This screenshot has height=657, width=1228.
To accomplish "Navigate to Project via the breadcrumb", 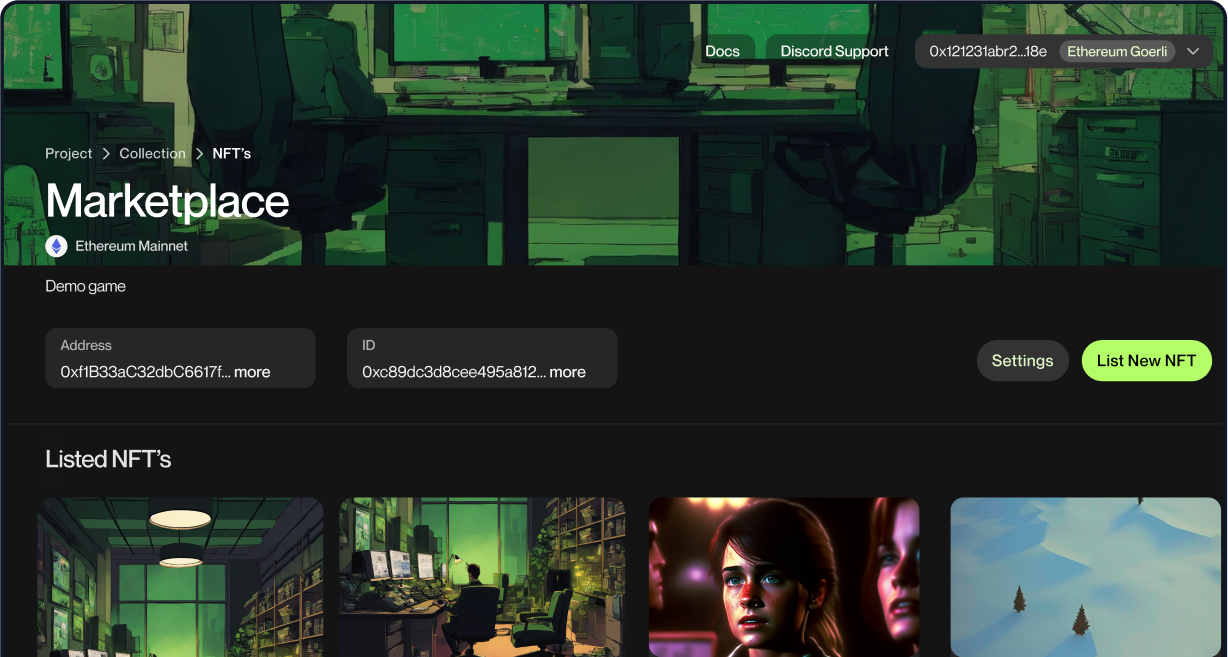I will pos(68,153).
